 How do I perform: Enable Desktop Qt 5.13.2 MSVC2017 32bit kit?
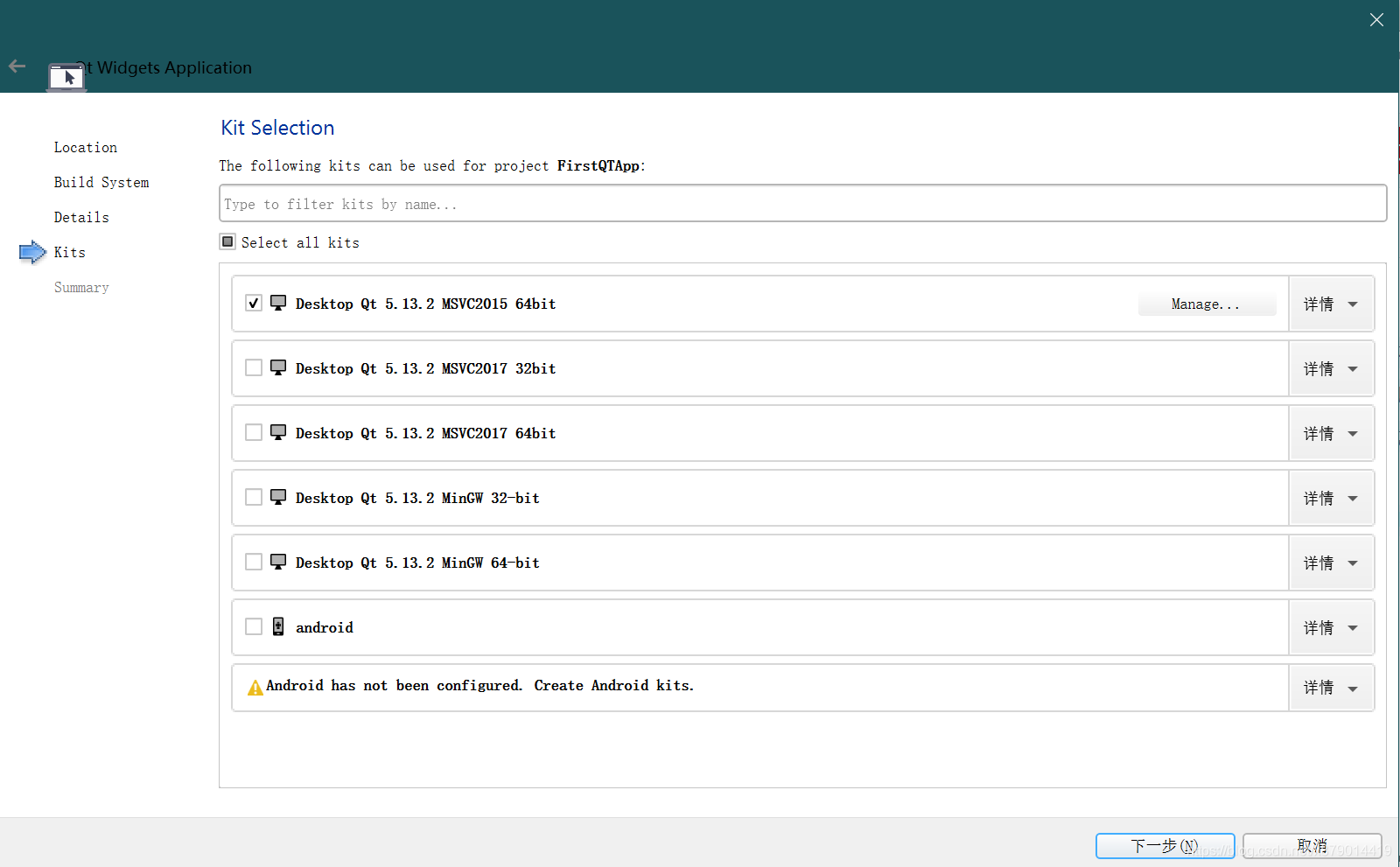pos(254,367)
